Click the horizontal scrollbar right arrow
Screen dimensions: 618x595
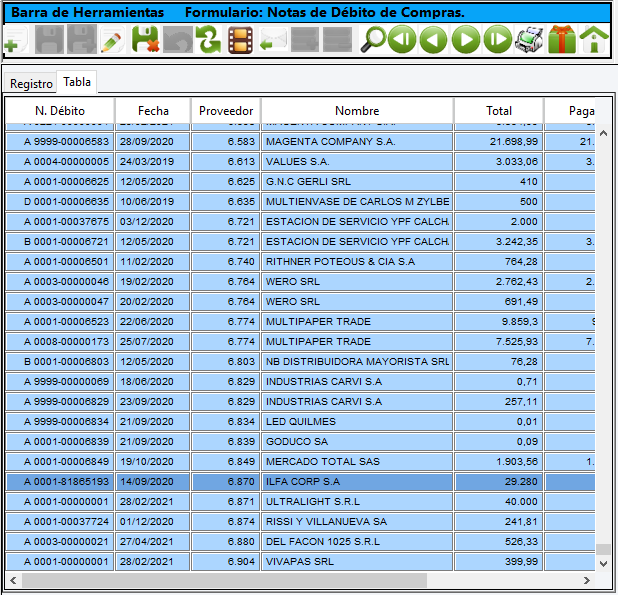pos(587,580)
